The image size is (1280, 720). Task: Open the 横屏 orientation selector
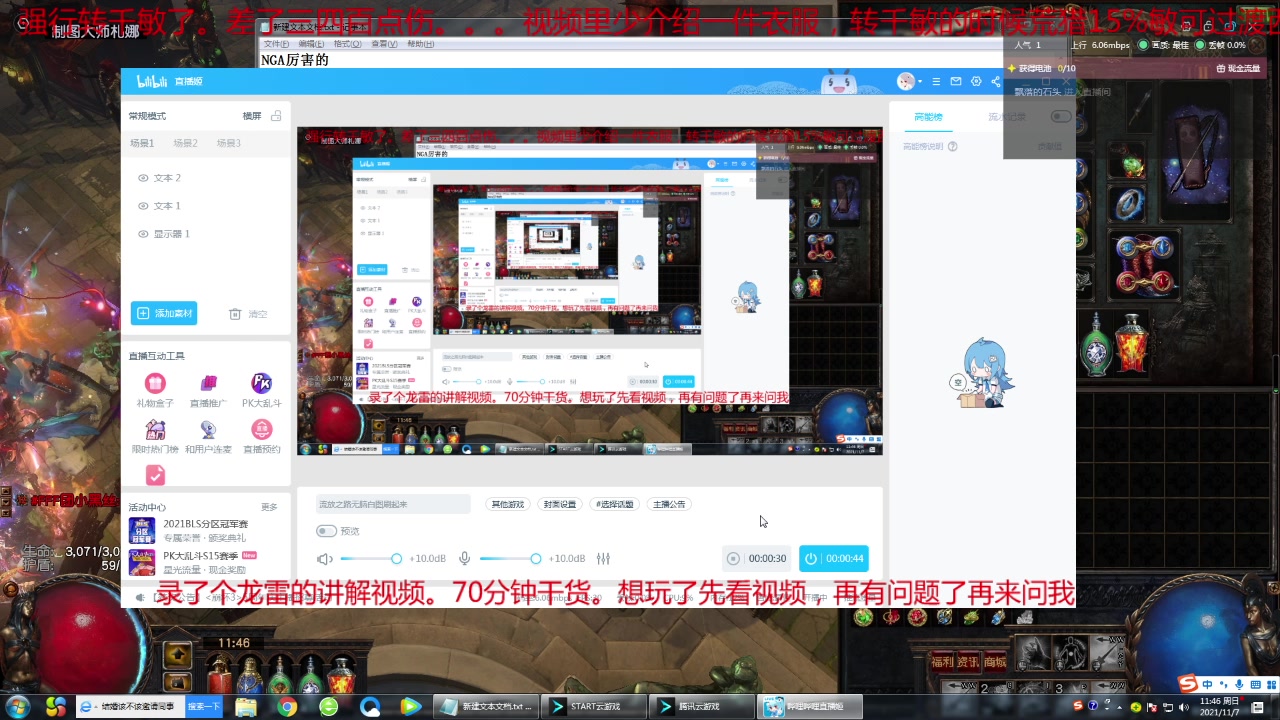[x=252, y=116]
